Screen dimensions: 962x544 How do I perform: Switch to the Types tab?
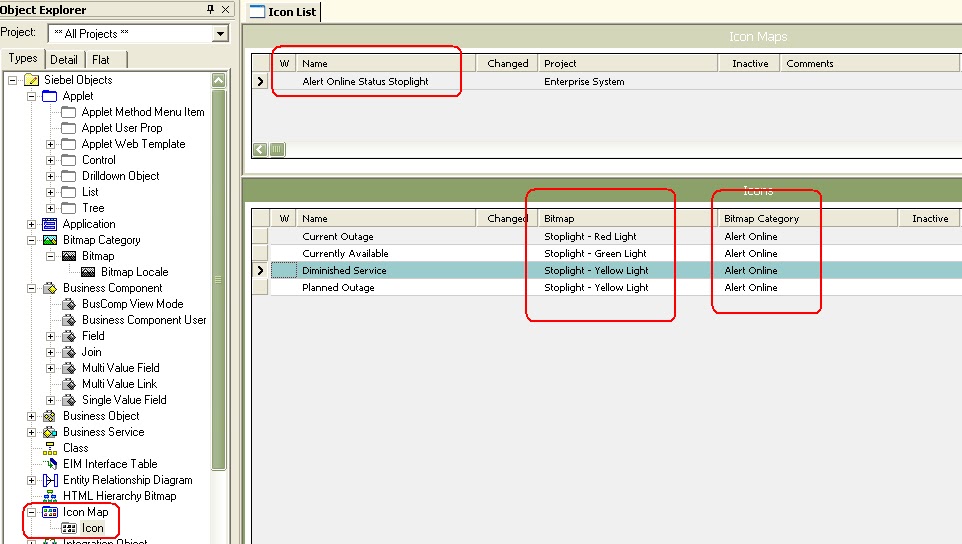(x=23, y=58)
